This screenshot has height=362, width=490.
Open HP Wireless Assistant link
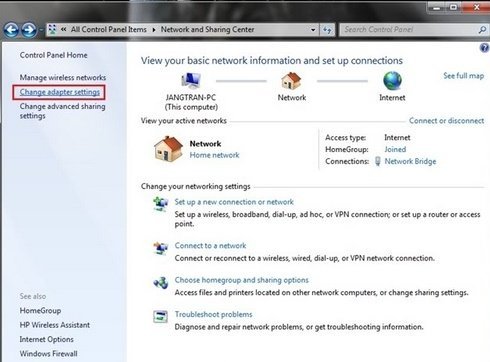pyautogui.click(x=55, y=325)
